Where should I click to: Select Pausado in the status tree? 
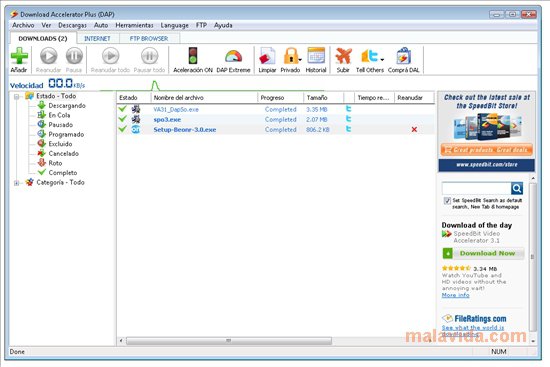click(x=61, y=125)
